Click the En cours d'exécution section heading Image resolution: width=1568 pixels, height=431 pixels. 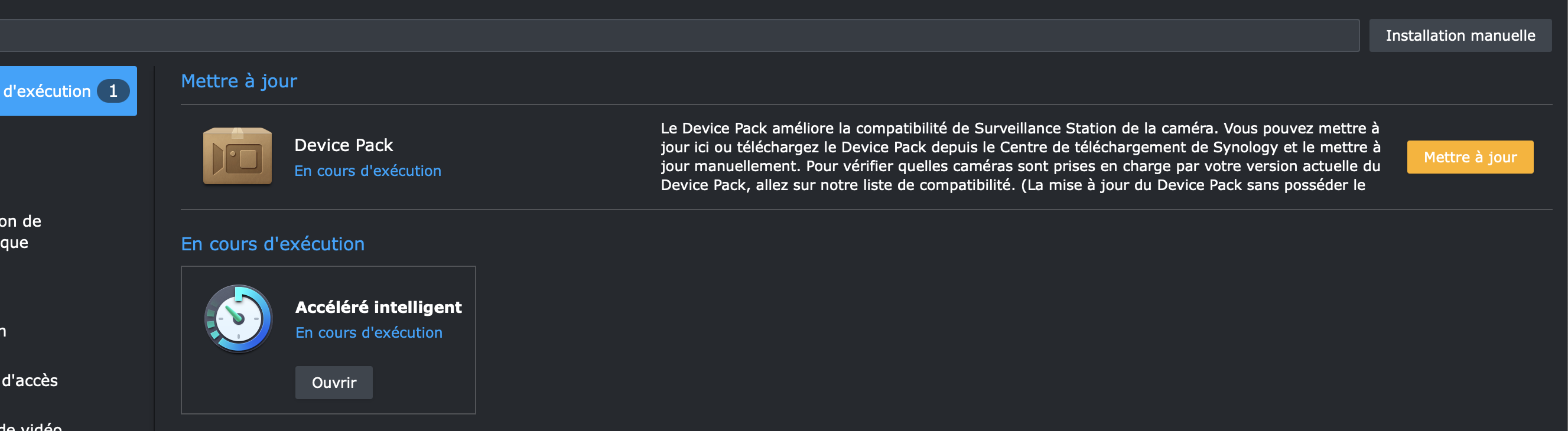pyautogui.click(x=273, y=244)
